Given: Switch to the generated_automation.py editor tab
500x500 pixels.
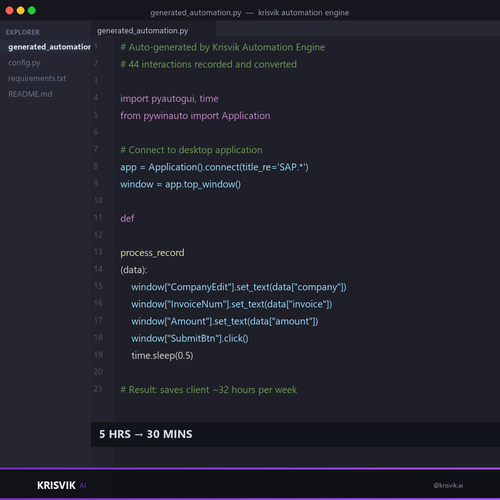Looking at the screenshot, I should [143, 31].
